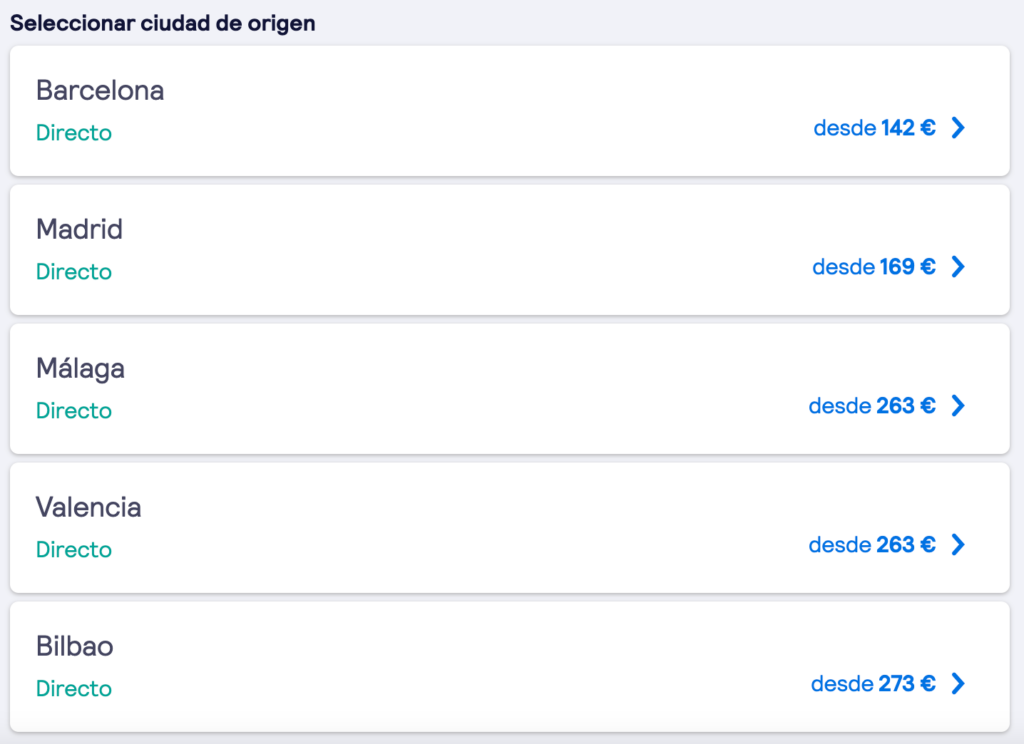Choose Valencia as origin city
Image resolution: width=1024 pixels, height=744 pixels.
pyautogui.click(x=88, y=508)
